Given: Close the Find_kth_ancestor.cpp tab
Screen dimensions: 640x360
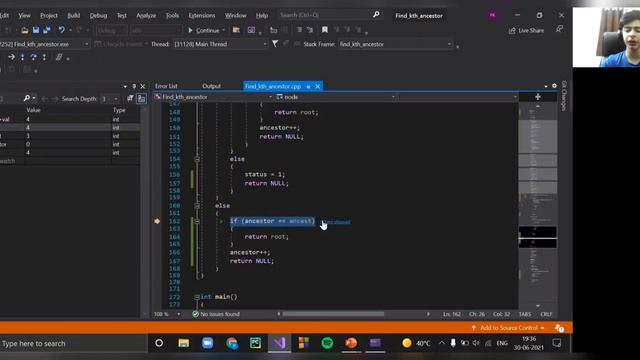Looking at the screenshot, I should pos(318,86).
